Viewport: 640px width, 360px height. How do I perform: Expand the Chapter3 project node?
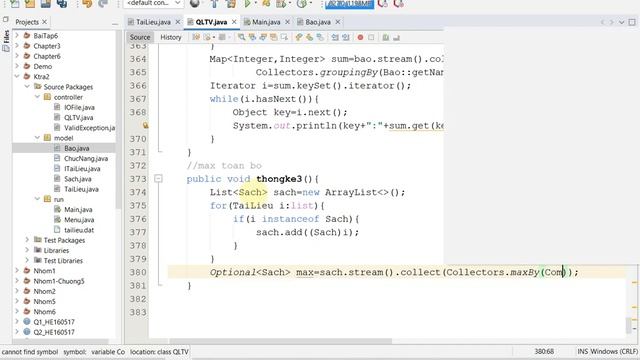(17, 46)
